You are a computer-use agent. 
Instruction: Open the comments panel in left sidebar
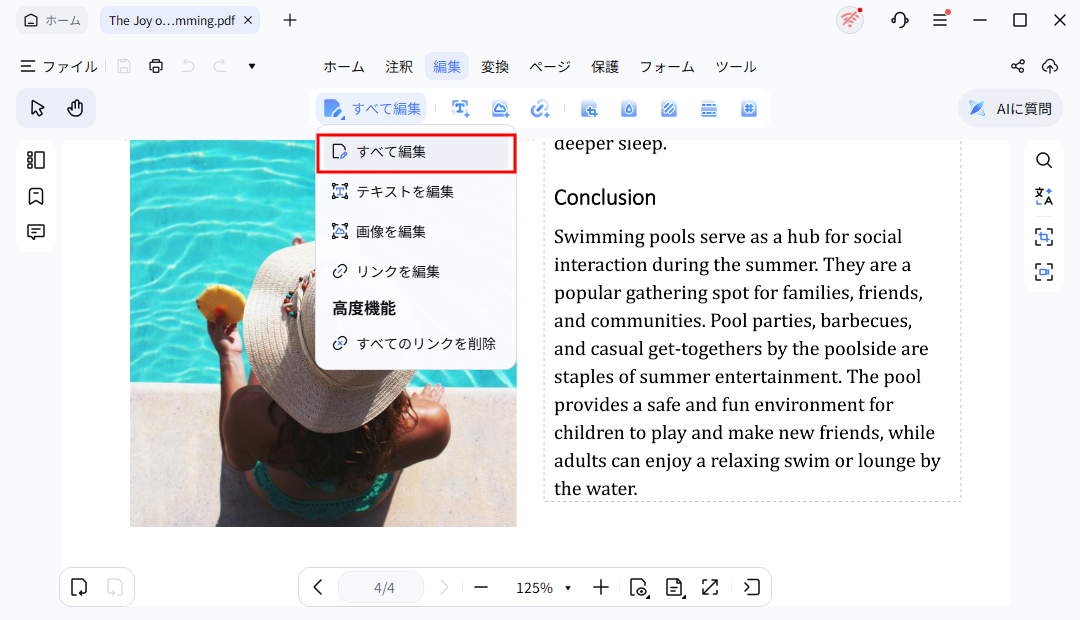pyautogui.click(x=36, y=231)
